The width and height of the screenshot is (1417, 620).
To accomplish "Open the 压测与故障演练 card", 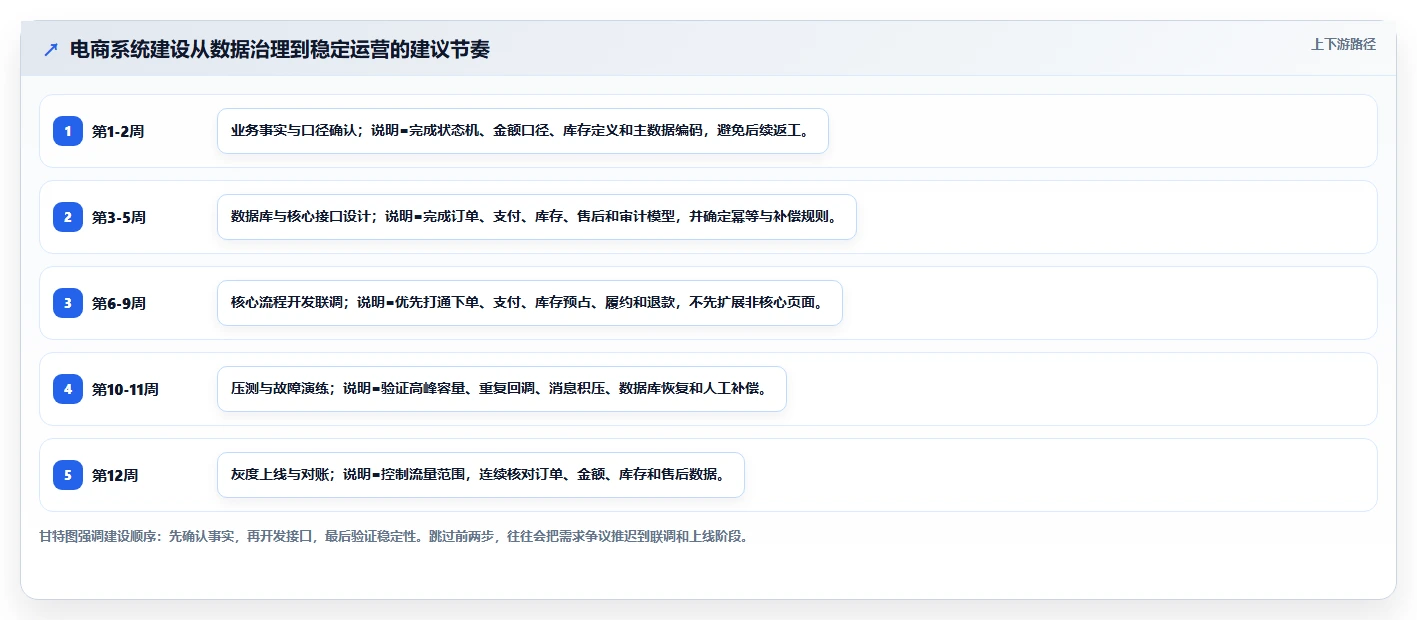I will click(x=502, y=389).
